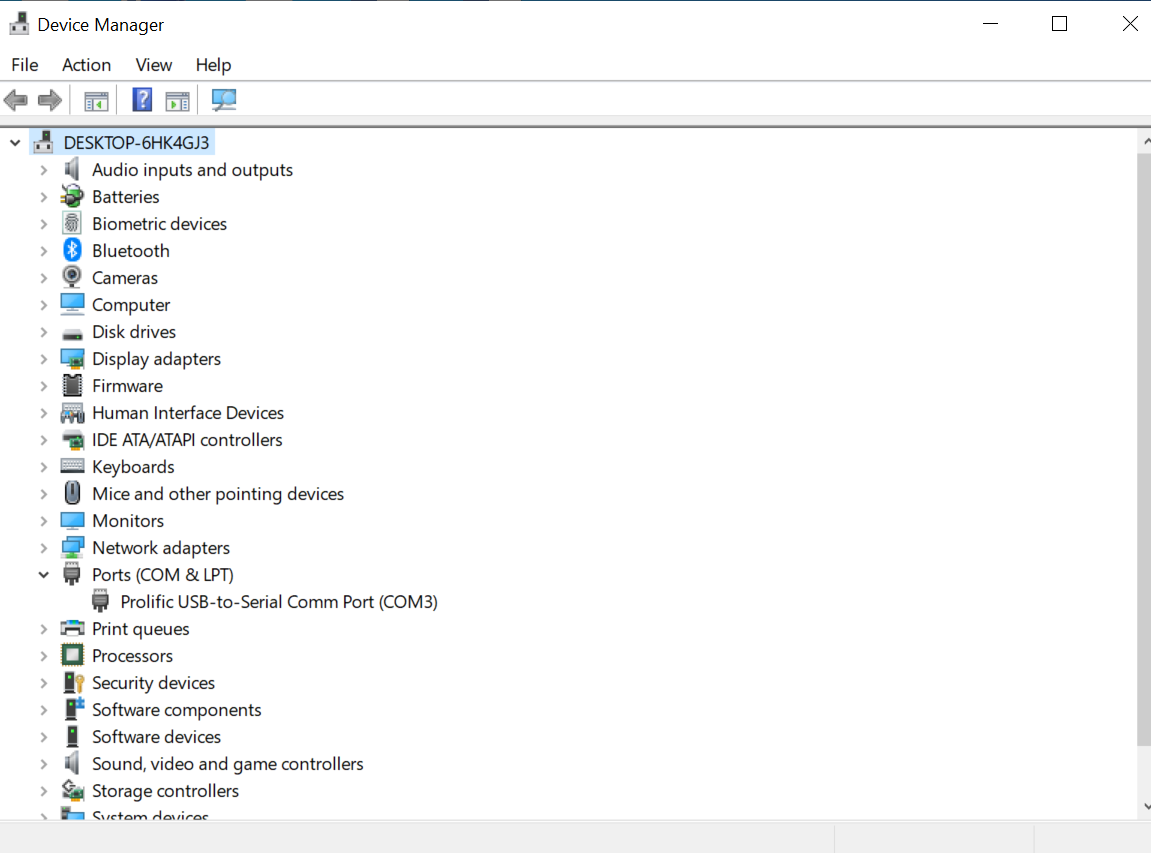Select the Sound, video and game controllers entry
1151x853 pixels.
point(228,764)
